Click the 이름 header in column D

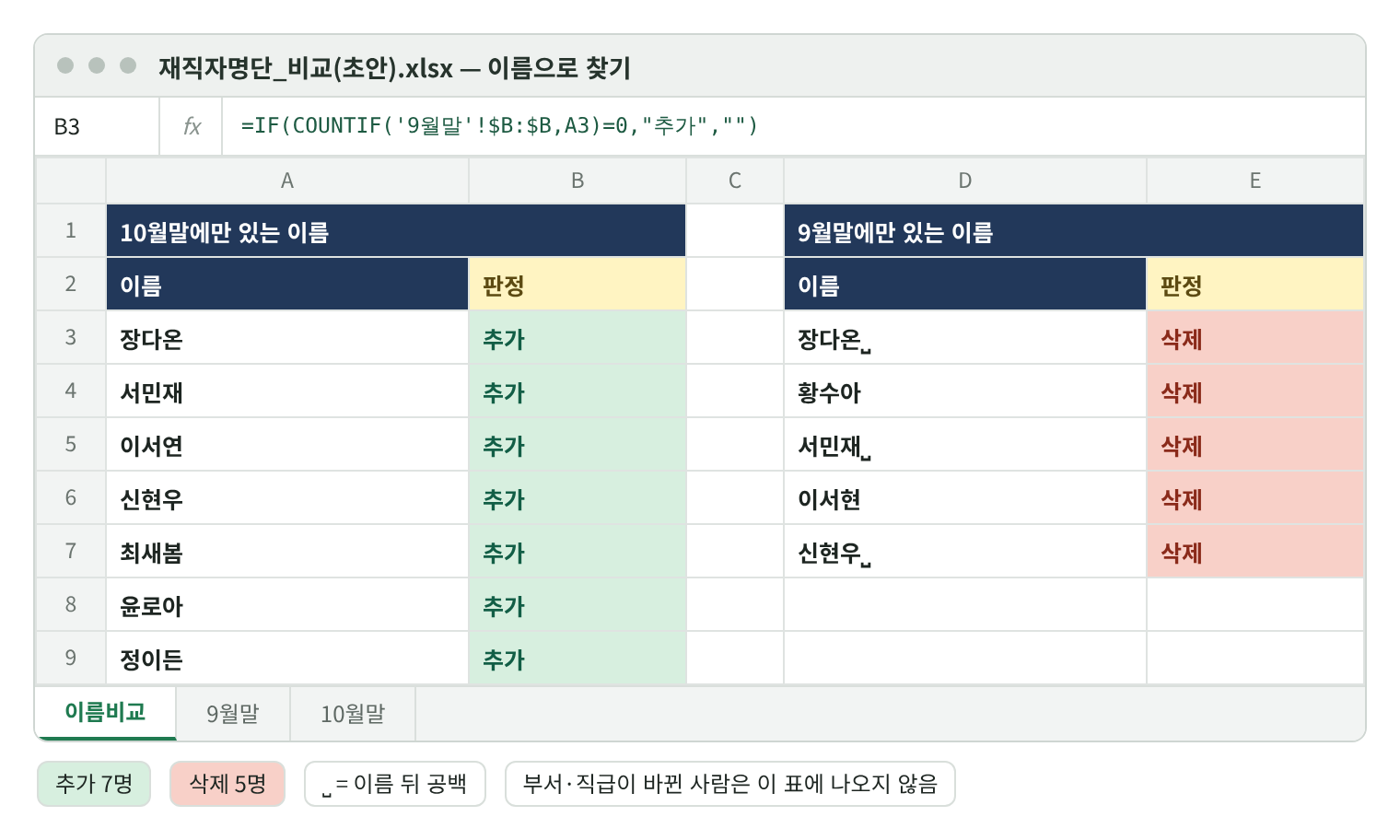tap(965, 284)
